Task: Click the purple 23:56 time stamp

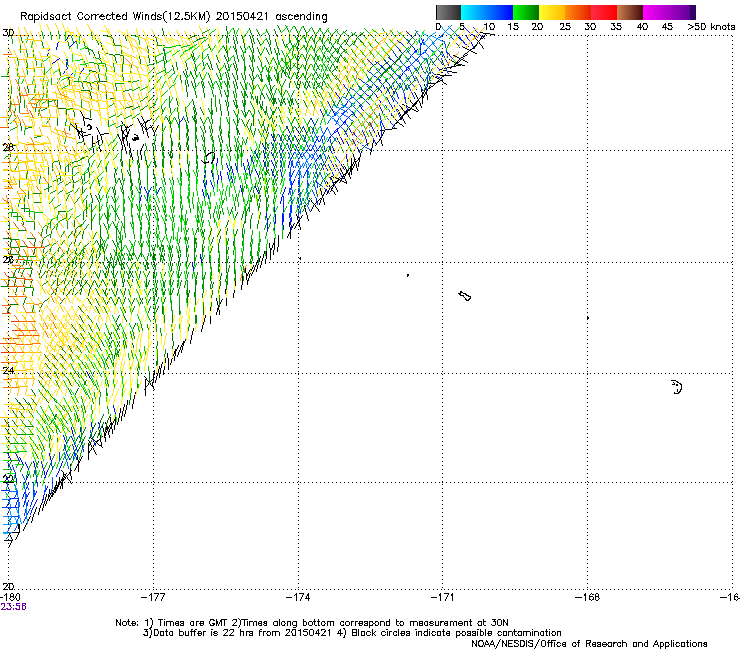Action: point(13,607)
